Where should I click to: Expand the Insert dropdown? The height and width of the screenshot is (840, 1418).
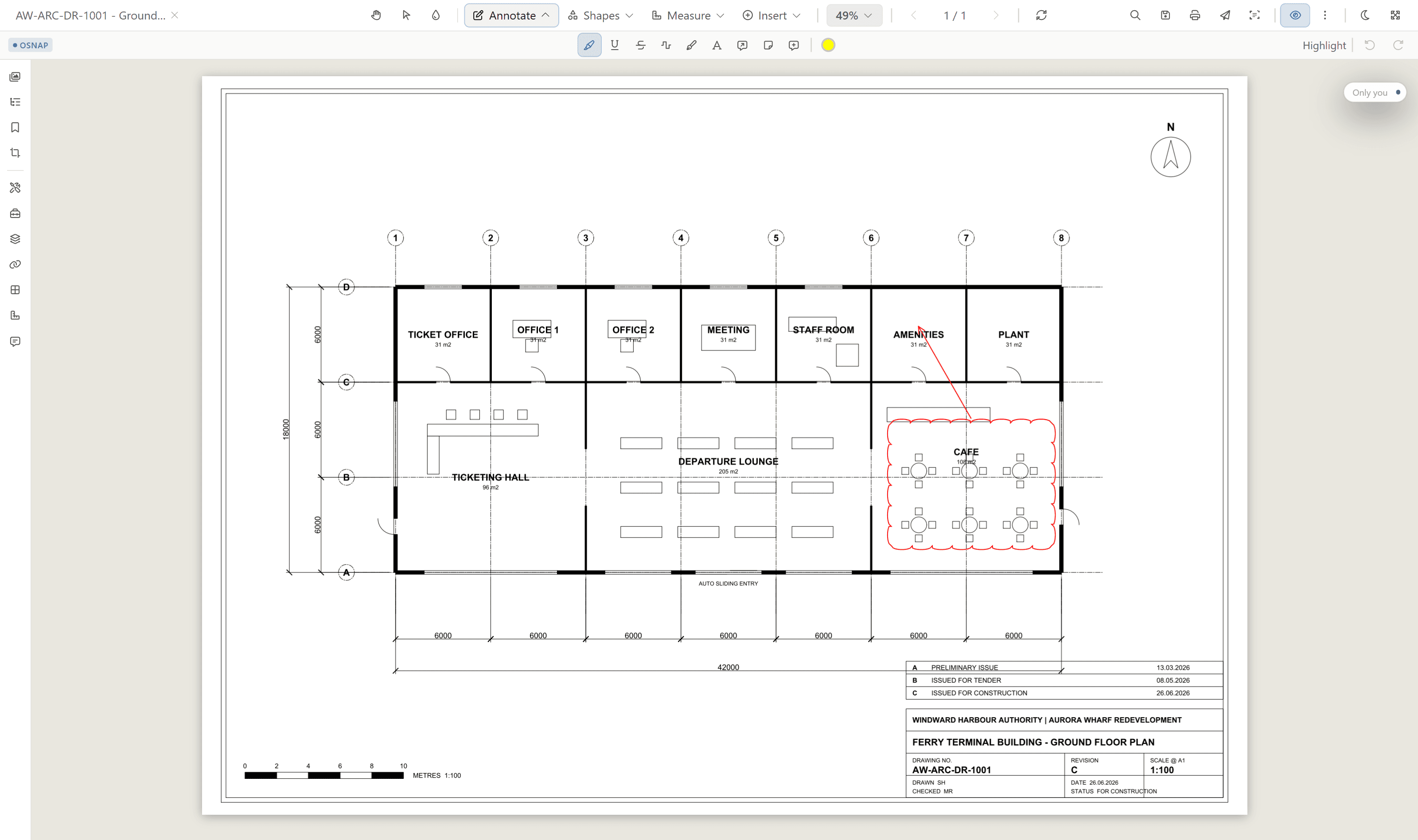(x=771, y=15)
